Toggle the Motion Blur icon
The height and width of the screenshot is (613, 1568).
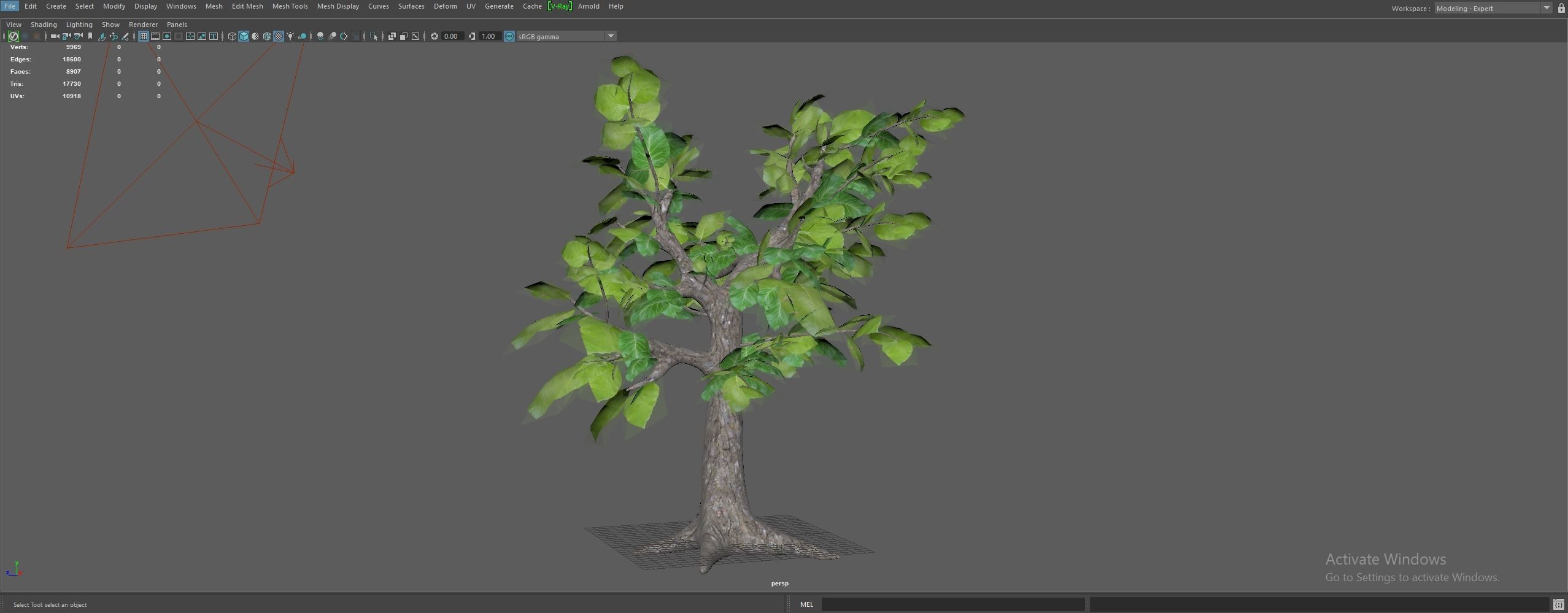[x=332, y=36]
